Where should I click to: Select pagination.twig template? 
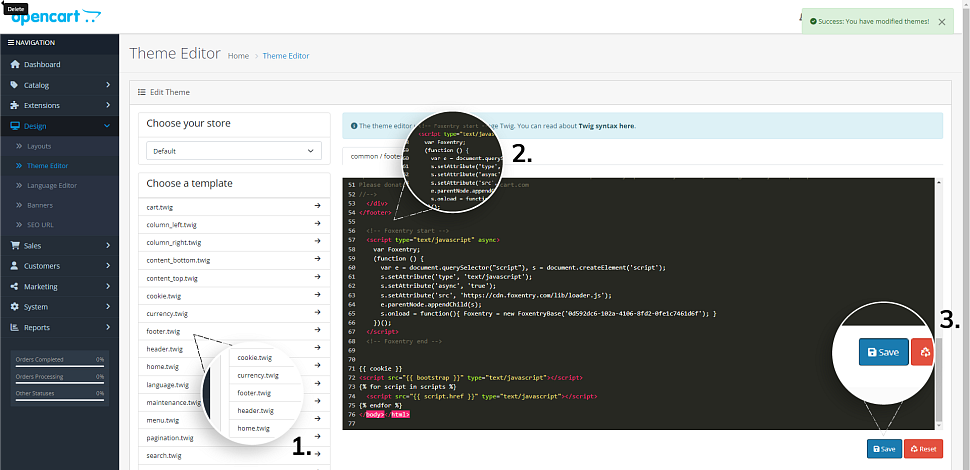pyautogui.click(x=170, y=438)
